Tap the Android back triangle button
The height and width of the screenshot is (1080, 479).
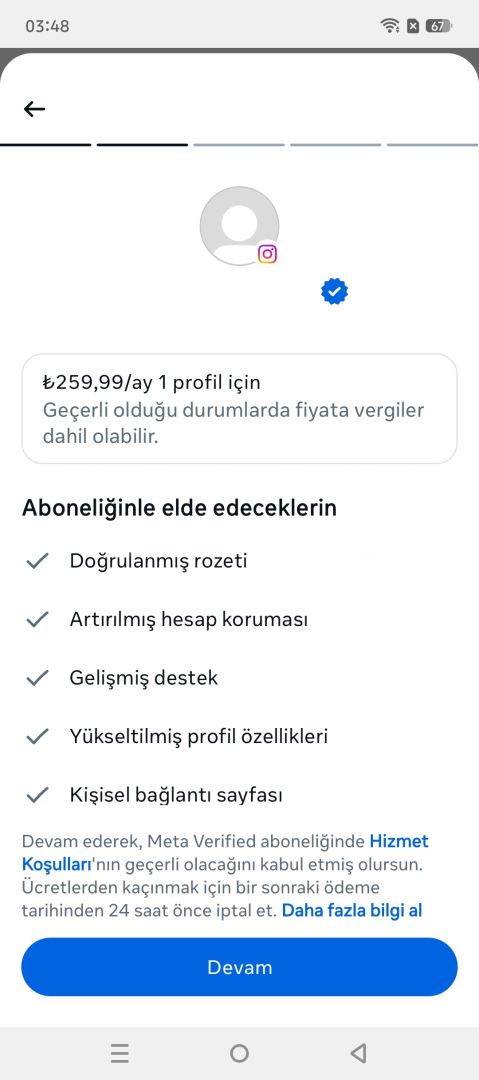coord(358,1053)
